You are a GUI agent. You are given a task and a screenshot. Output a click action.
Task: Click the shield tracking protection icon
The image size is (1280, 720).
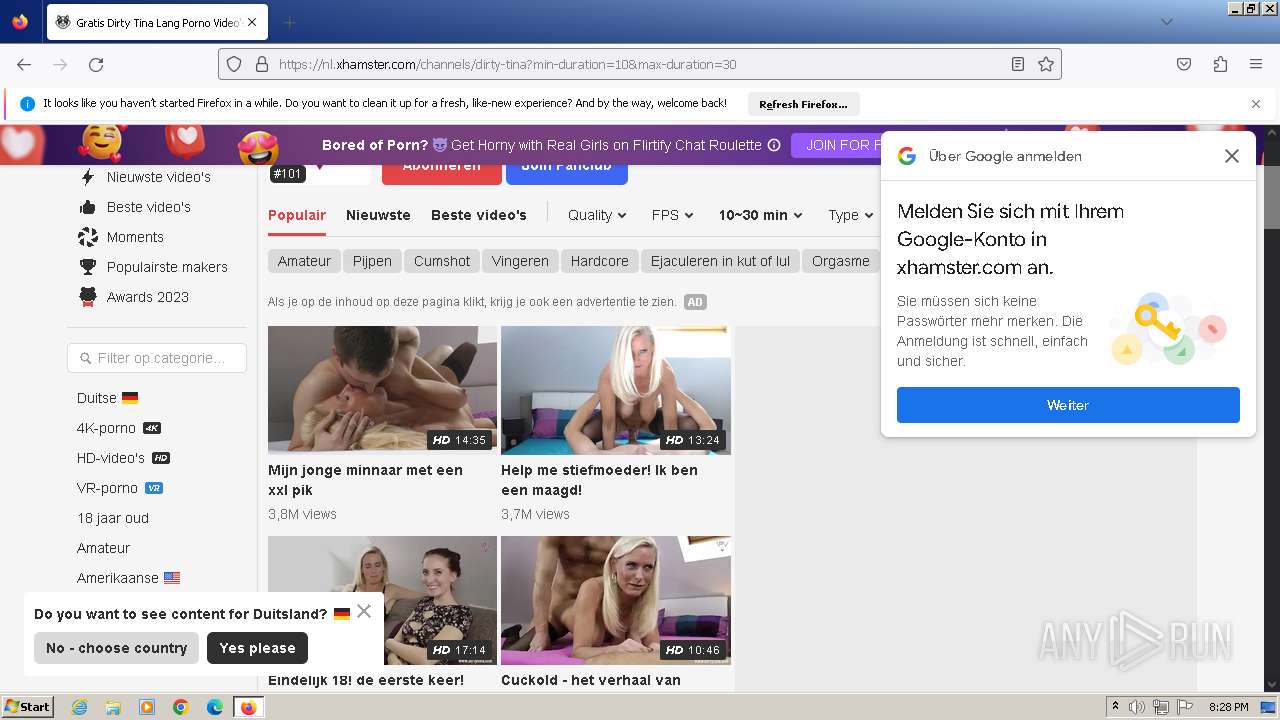234,64
